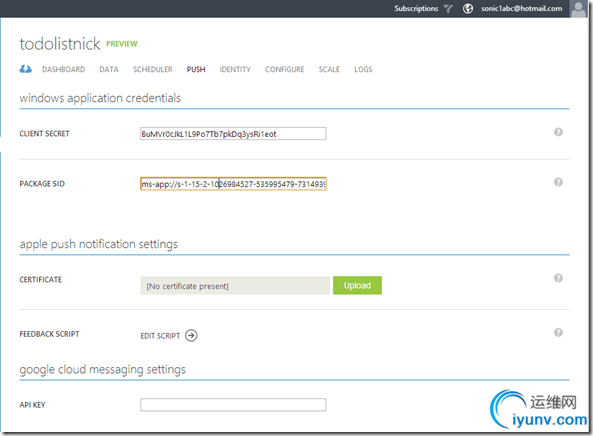Click the todolistnick title

[x=60, y=44]
